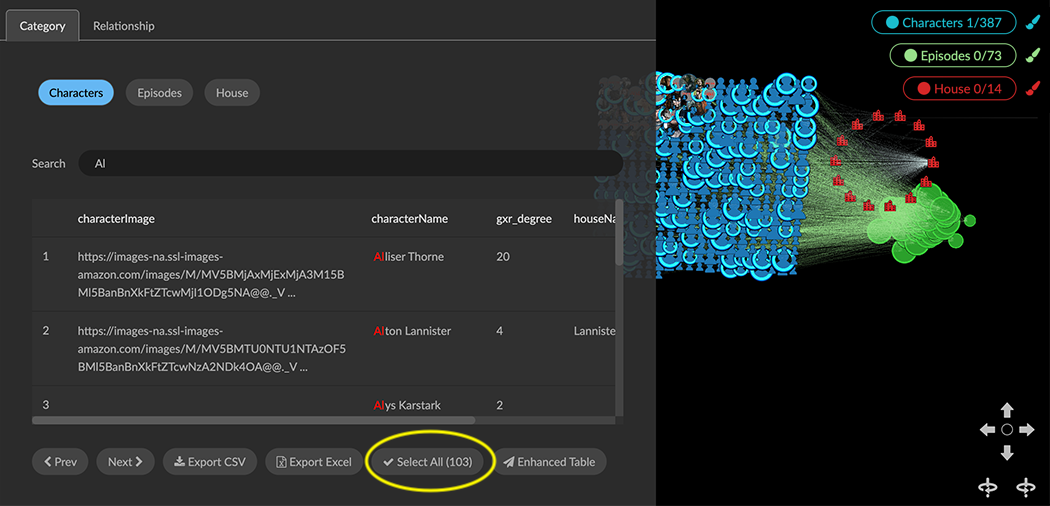Viewport: 1050px width, 506px height.
Task: Recenter graph with center circle control
Action: (x=1006, y=430)
